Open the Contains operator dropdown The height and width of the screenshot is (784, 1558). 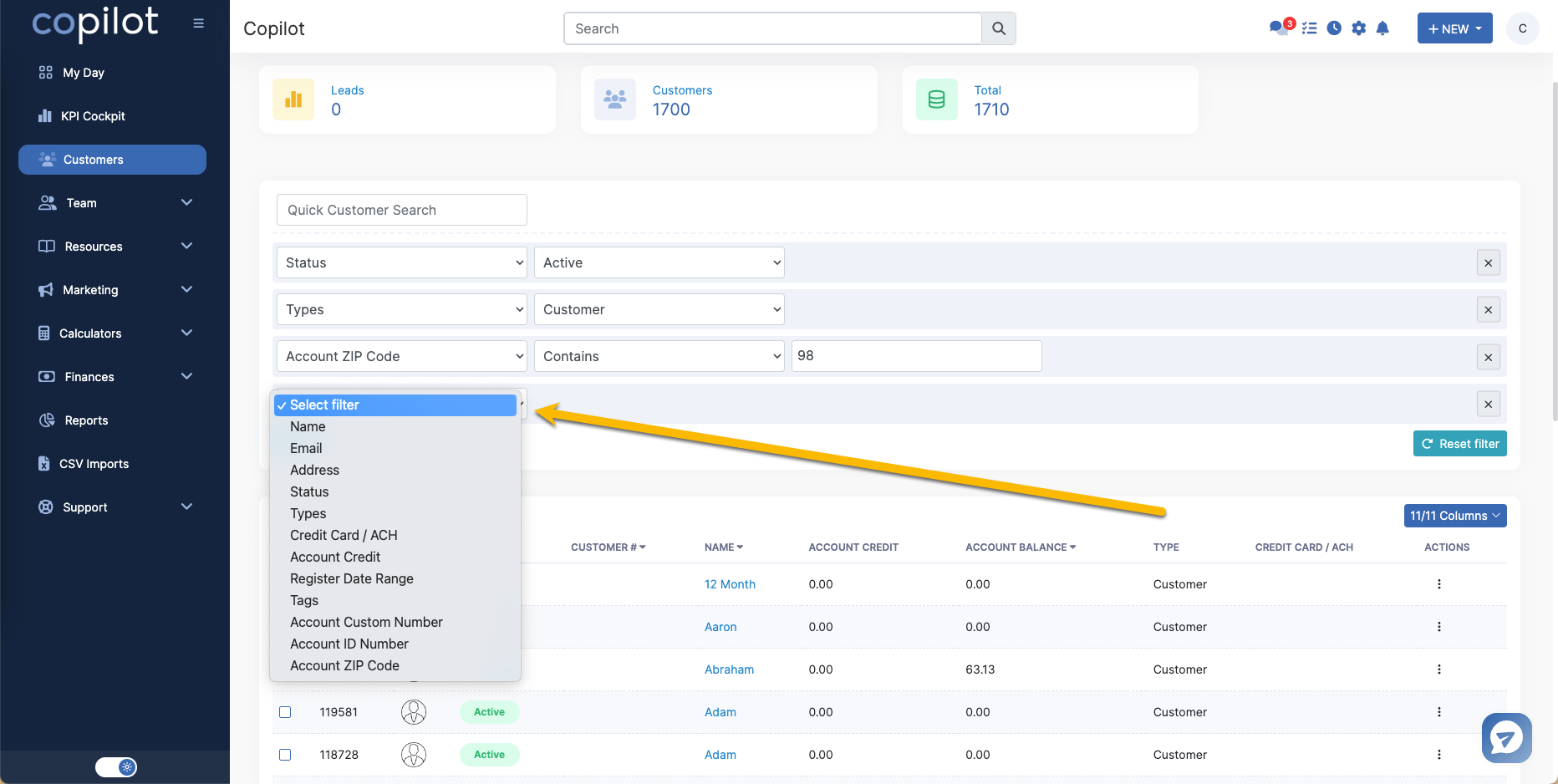[x=659, y=356]
